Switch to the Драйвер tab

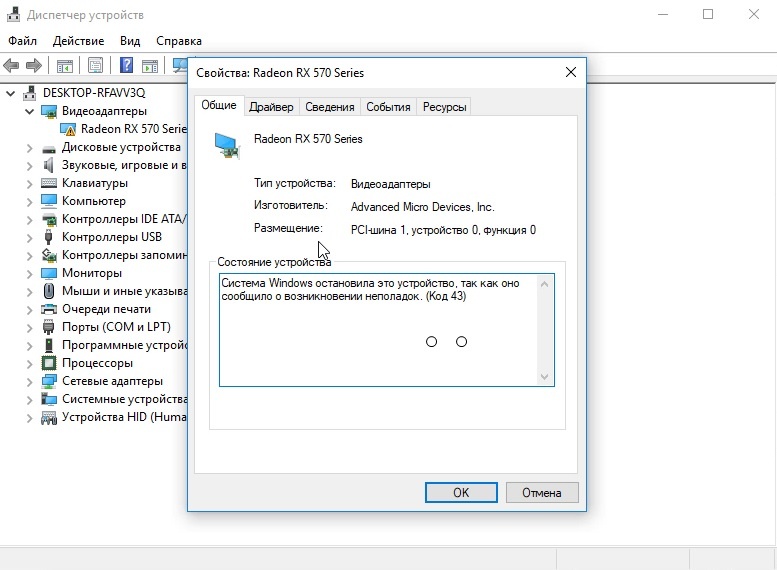(271, 107)
